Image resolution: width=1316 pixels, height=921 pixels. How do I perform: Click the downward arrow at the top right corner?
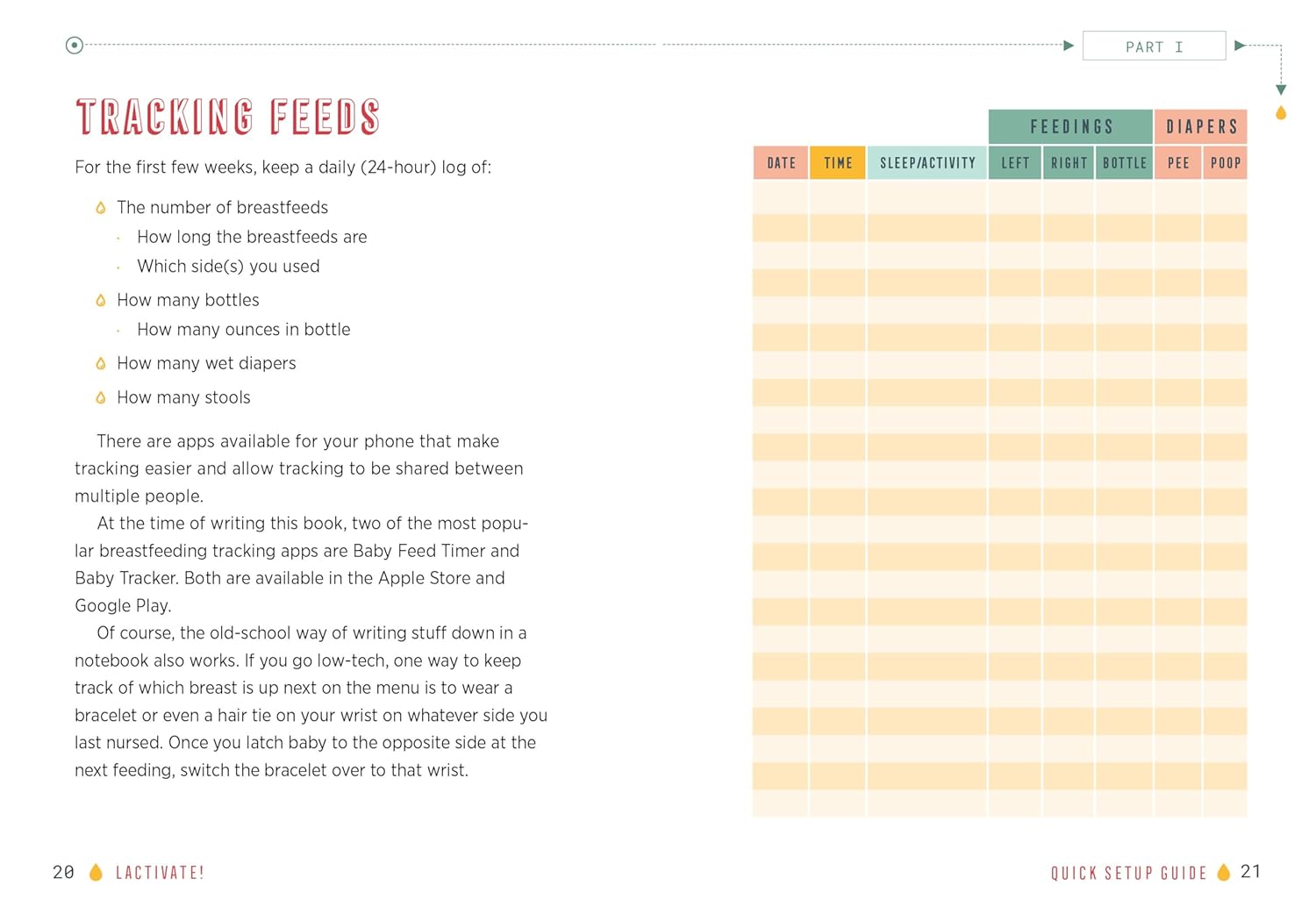click(1281, 89)
